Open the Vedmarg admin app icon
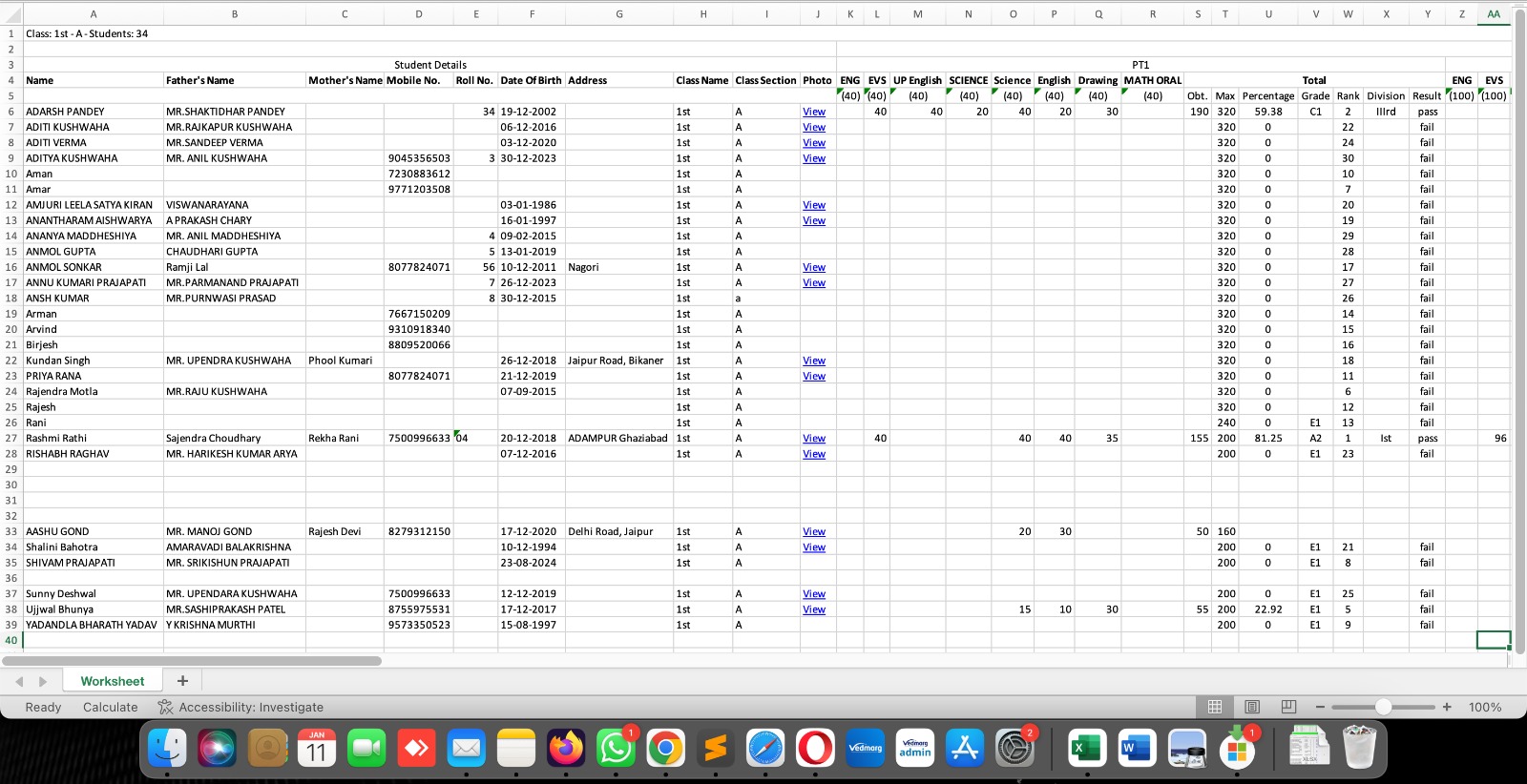The height and width of the screenshot is (784, 1527). (x=915, y=749)
